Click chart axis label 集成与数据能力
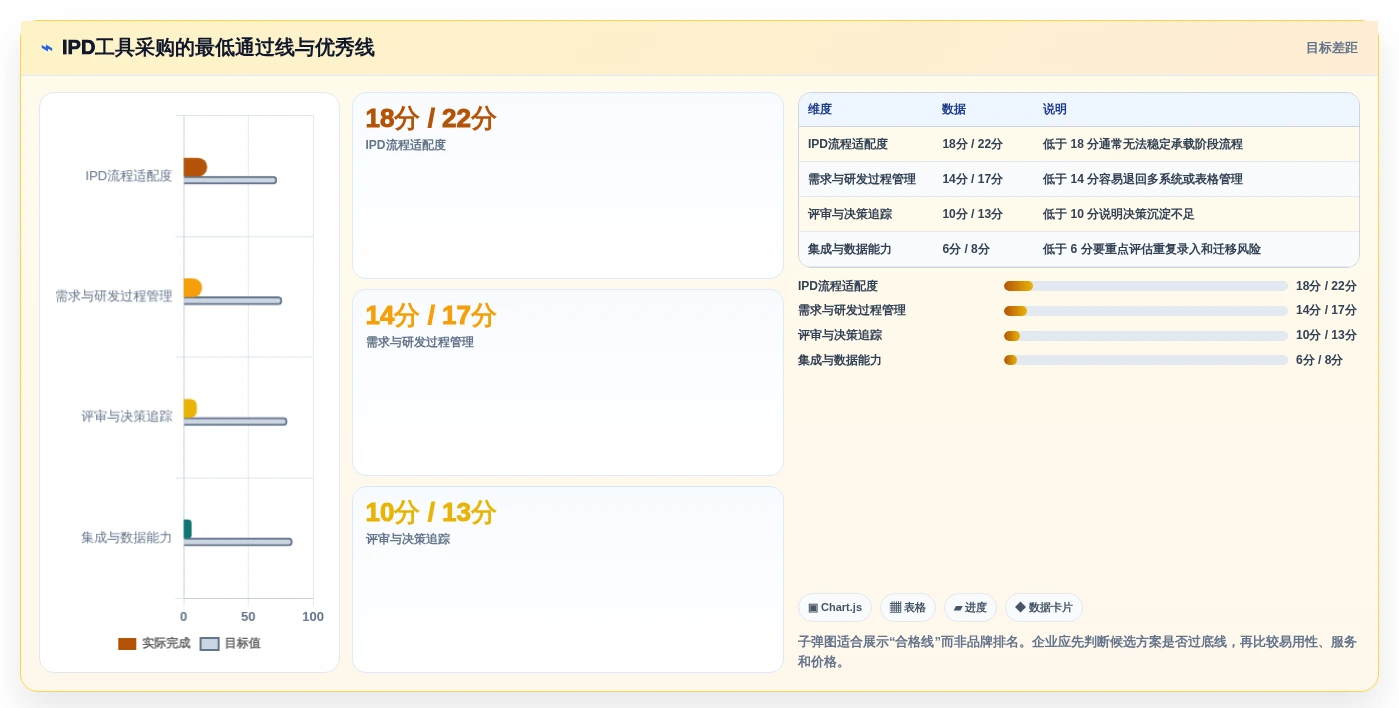Image resolution: width=1399 pixels, height=708 pixels. click(x=127, y=538)
